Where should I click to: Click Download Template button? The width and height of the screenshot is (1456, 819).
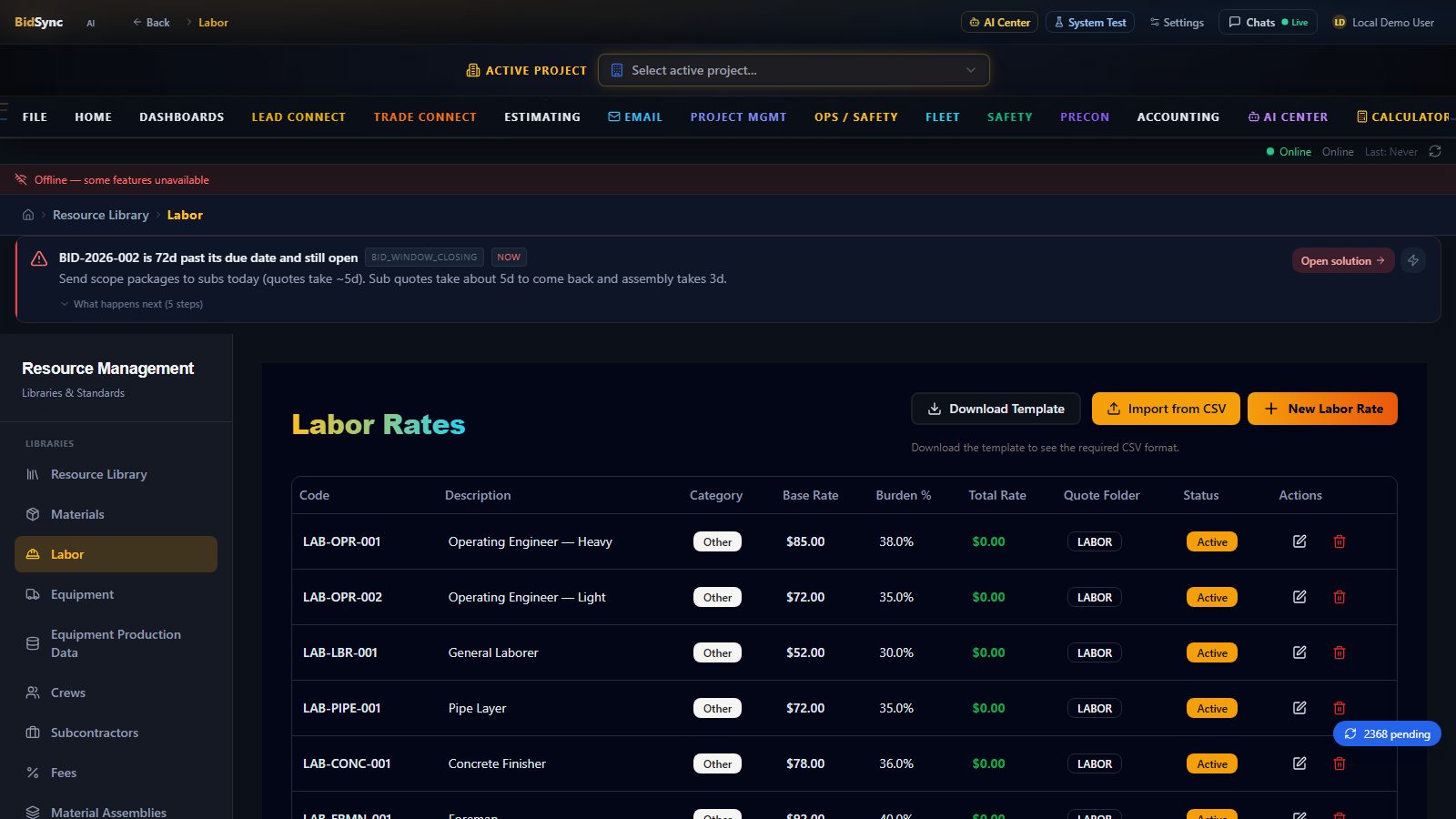tap(996, 409)
